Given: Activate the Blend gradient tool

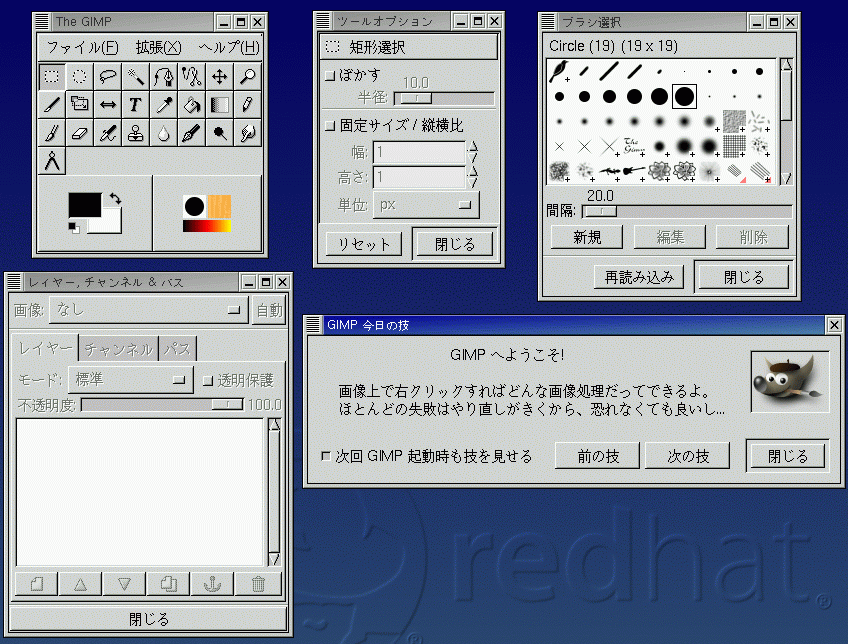Looking at the screenshot, I should pos(220,104).
